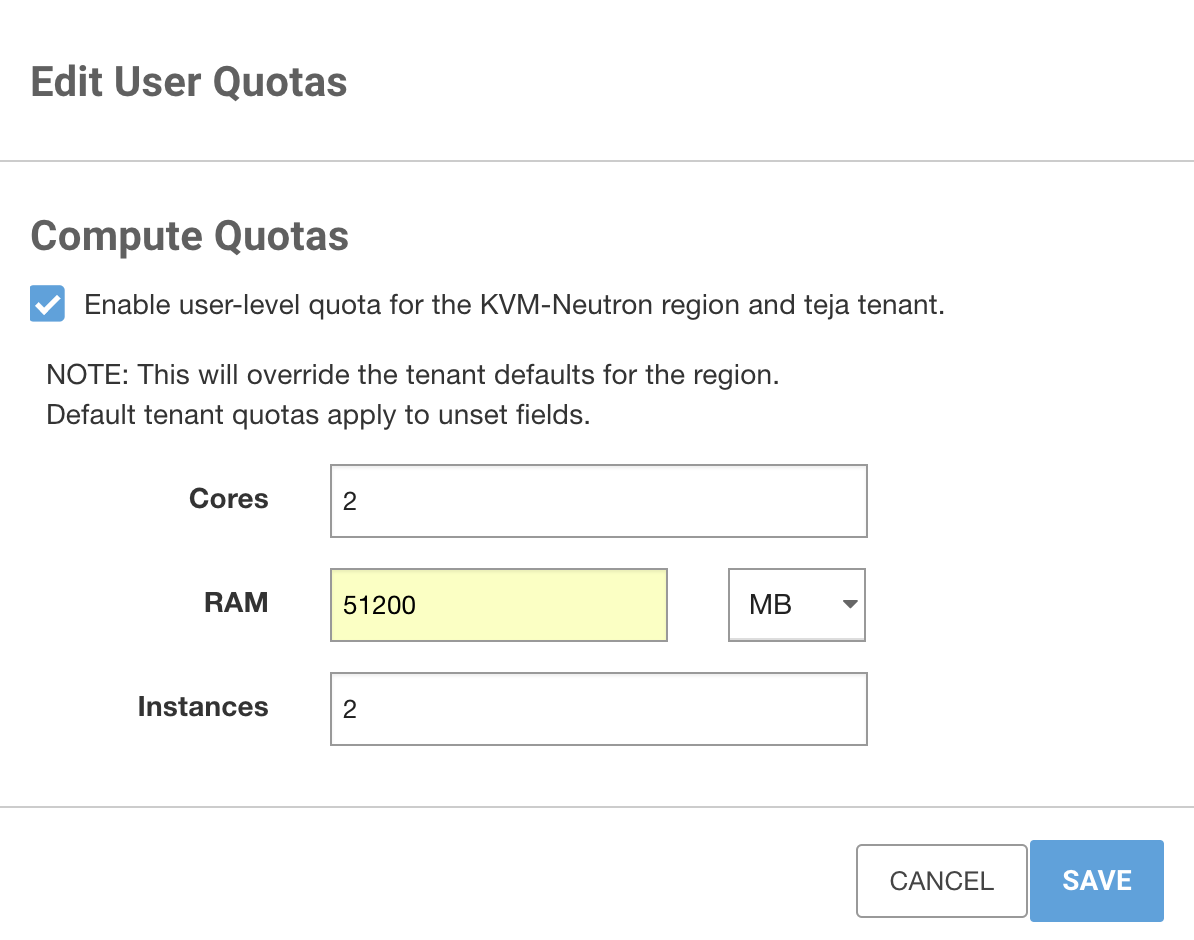Image resolution: width=1194 pixels, height=940 pixels.
Task: Click the Compute Quotas section heading
Action: click(190, 237)
